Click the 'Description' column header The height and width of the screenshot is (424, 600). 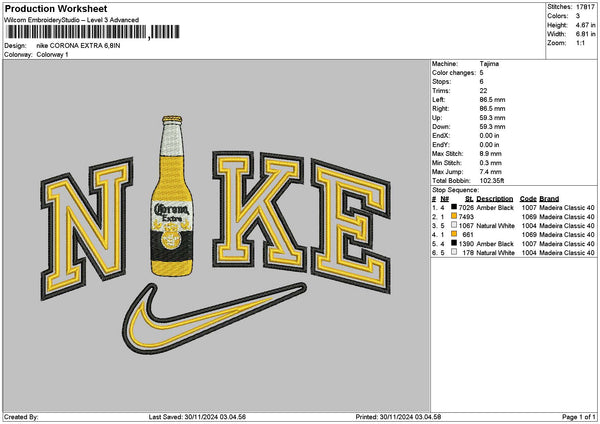495,199
